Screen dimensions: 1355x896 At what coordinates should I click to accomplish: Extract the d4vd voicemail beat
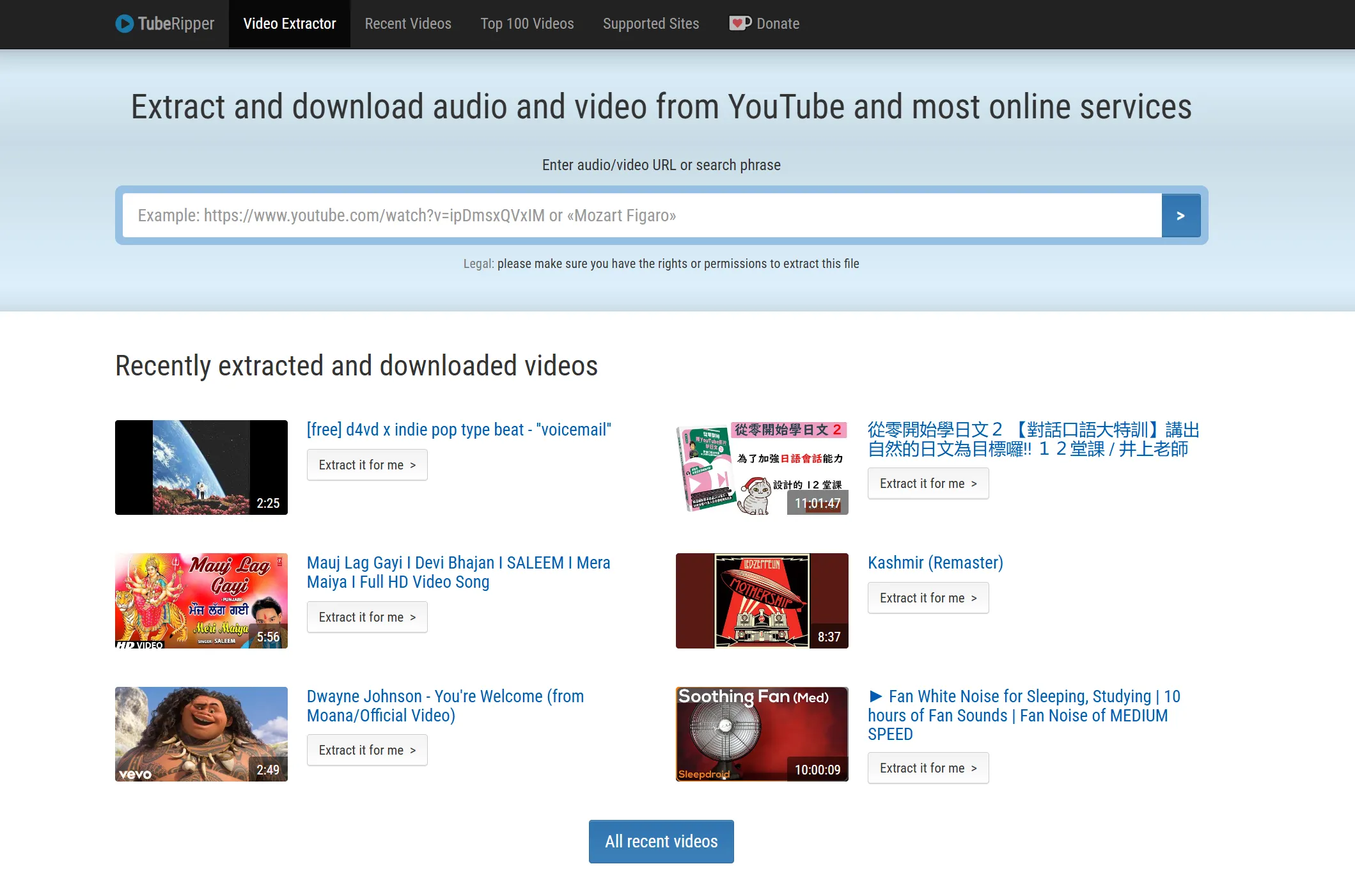pos(366,464)
